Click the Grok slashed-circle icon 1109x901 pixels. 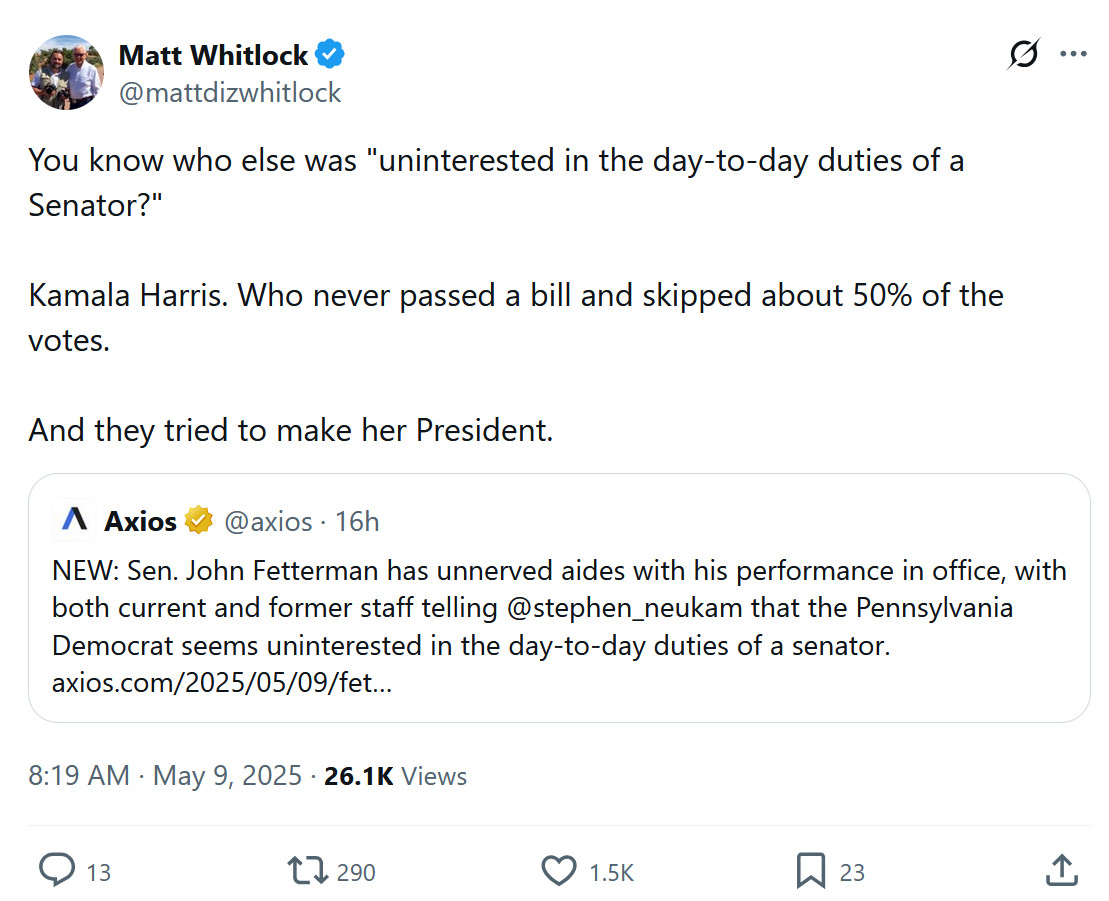click(x=1022, y=55)
